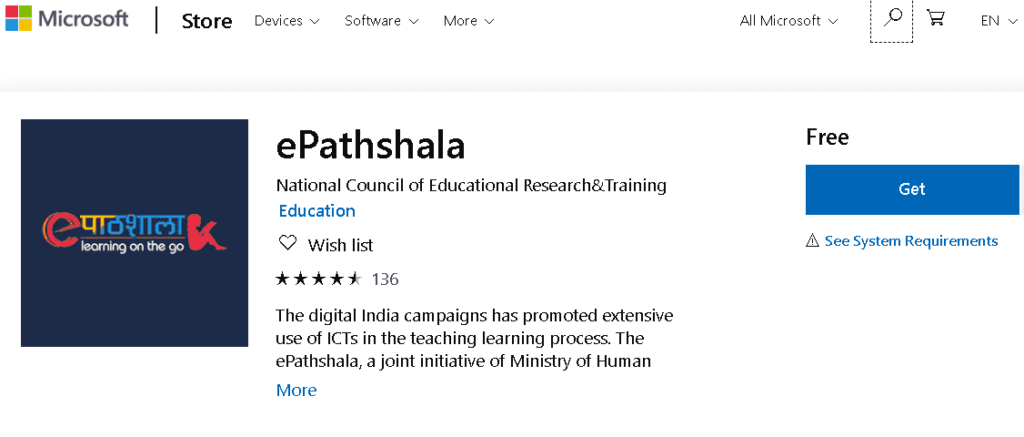Go to the Store home link
Screen dimensions: 1024x437
point(207,21)
